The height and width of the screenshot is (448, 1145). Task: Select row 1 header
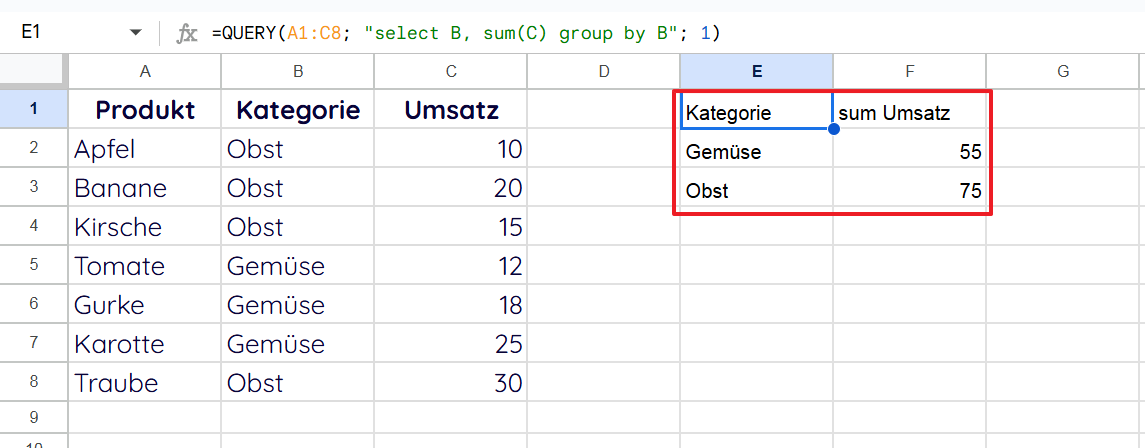pyautogui.click(x=33, y=109)
